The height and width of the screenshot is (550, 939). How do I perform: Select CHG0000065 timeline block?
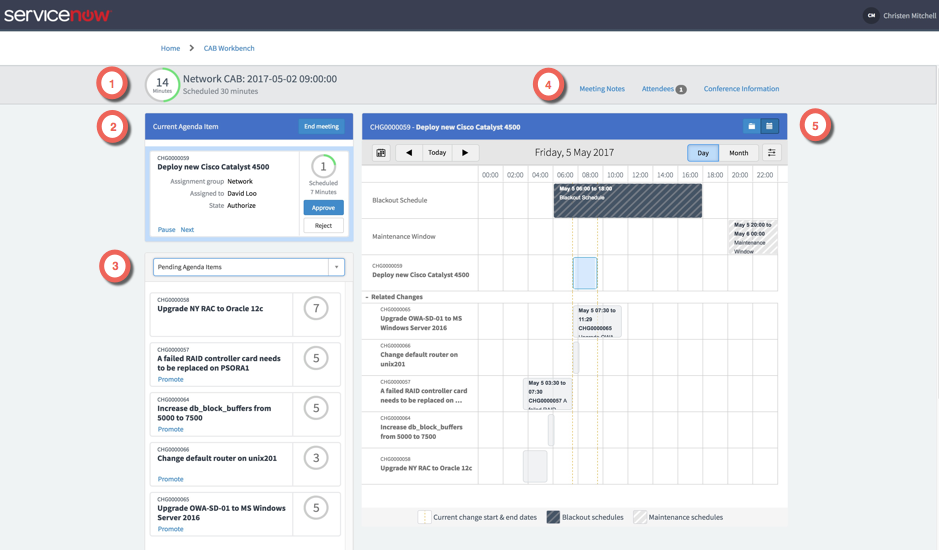(x=598, y=321)
